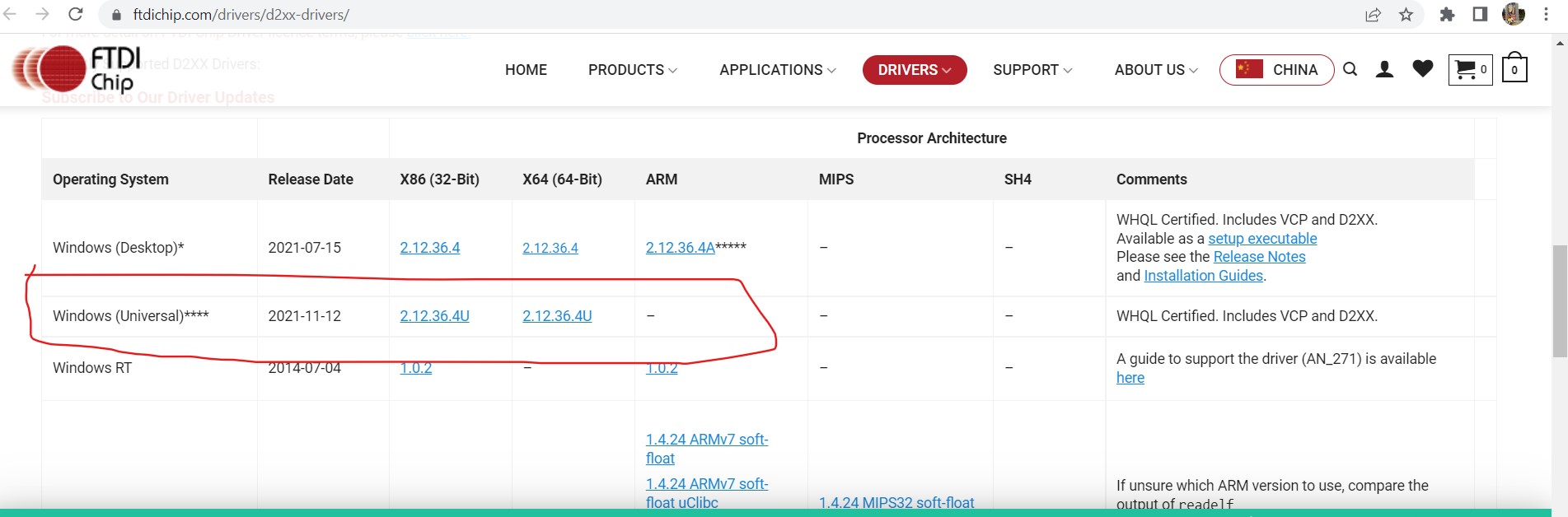Select 'Windows RT' cell text

point(92,368)
